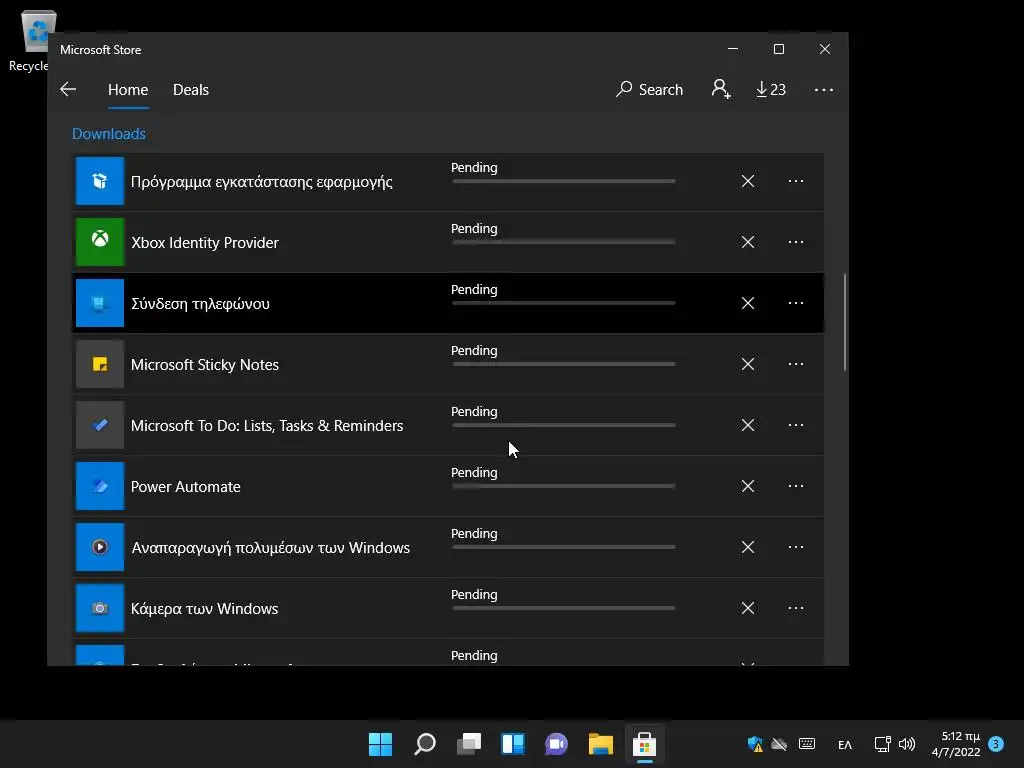This screenshot has height=768, width=1024.
Task: Open File Explorer from the taskbar
Action: click(600, 744)
